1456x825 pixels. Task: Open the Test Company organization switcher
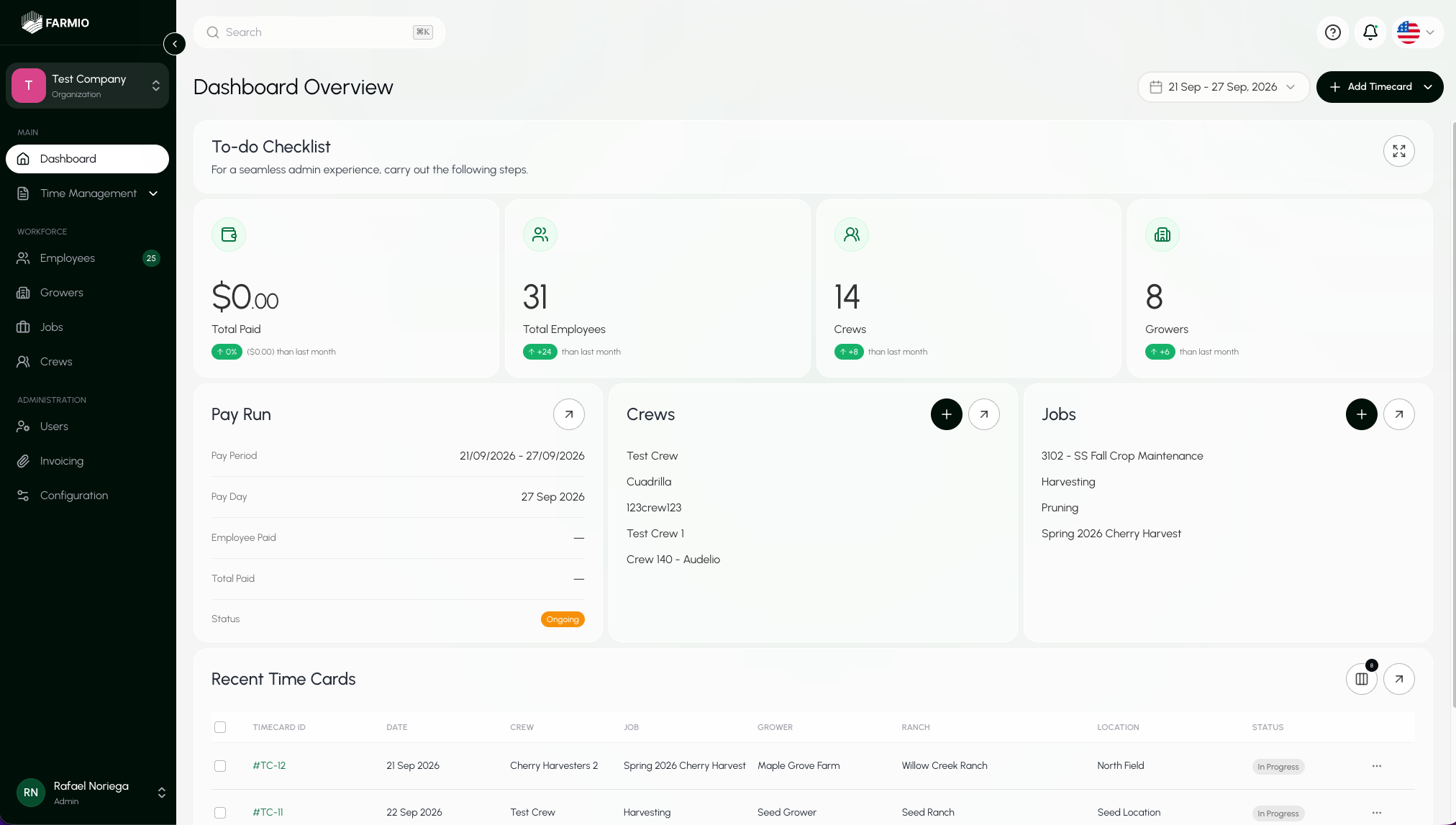point(88,86)
